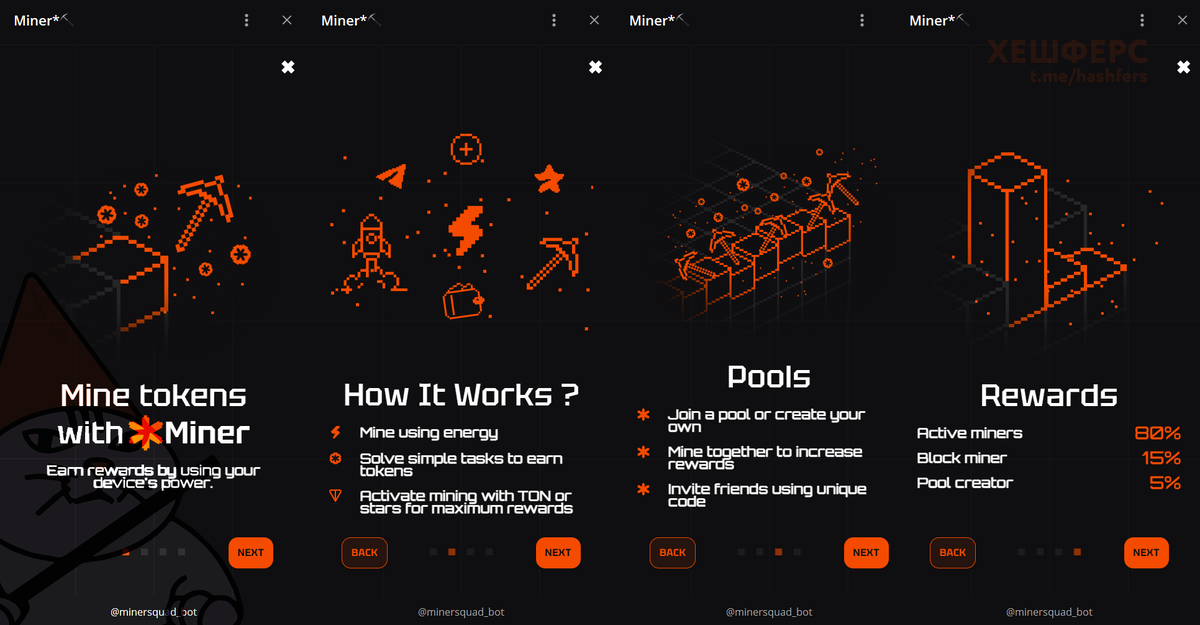Image resolution: width=1200 pixels, height=625 pixels.
Task: Open three-dot menu of second Miner panel
Action: (x=554, y=20)
